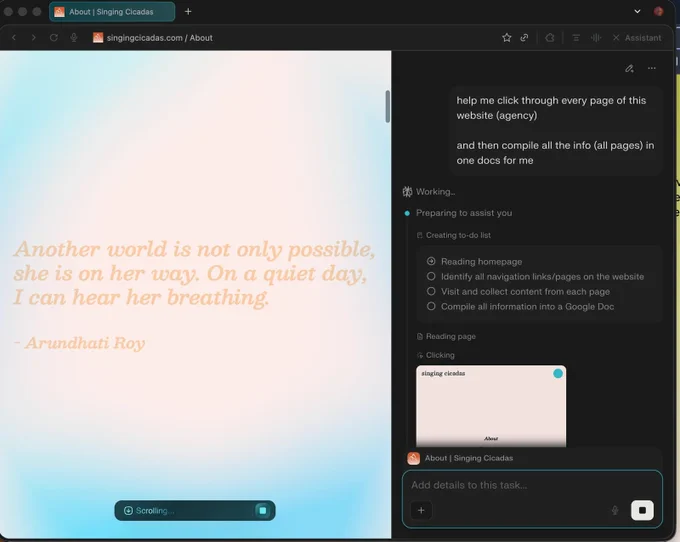Image resolution: width=680 pixels, height=542 pixels.
Task: Click the Working... status line
Action: pyautogui.click(x=429, y=192)
